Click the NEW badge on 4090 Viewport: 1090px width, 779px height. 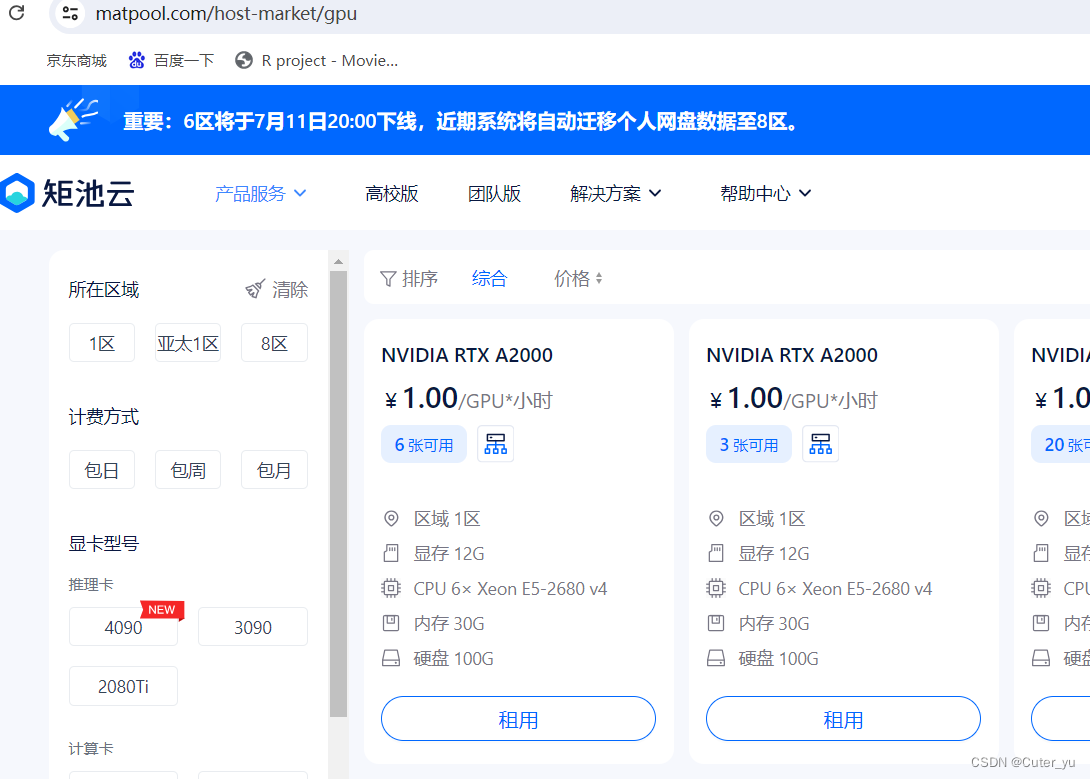[x=162, y=609]
